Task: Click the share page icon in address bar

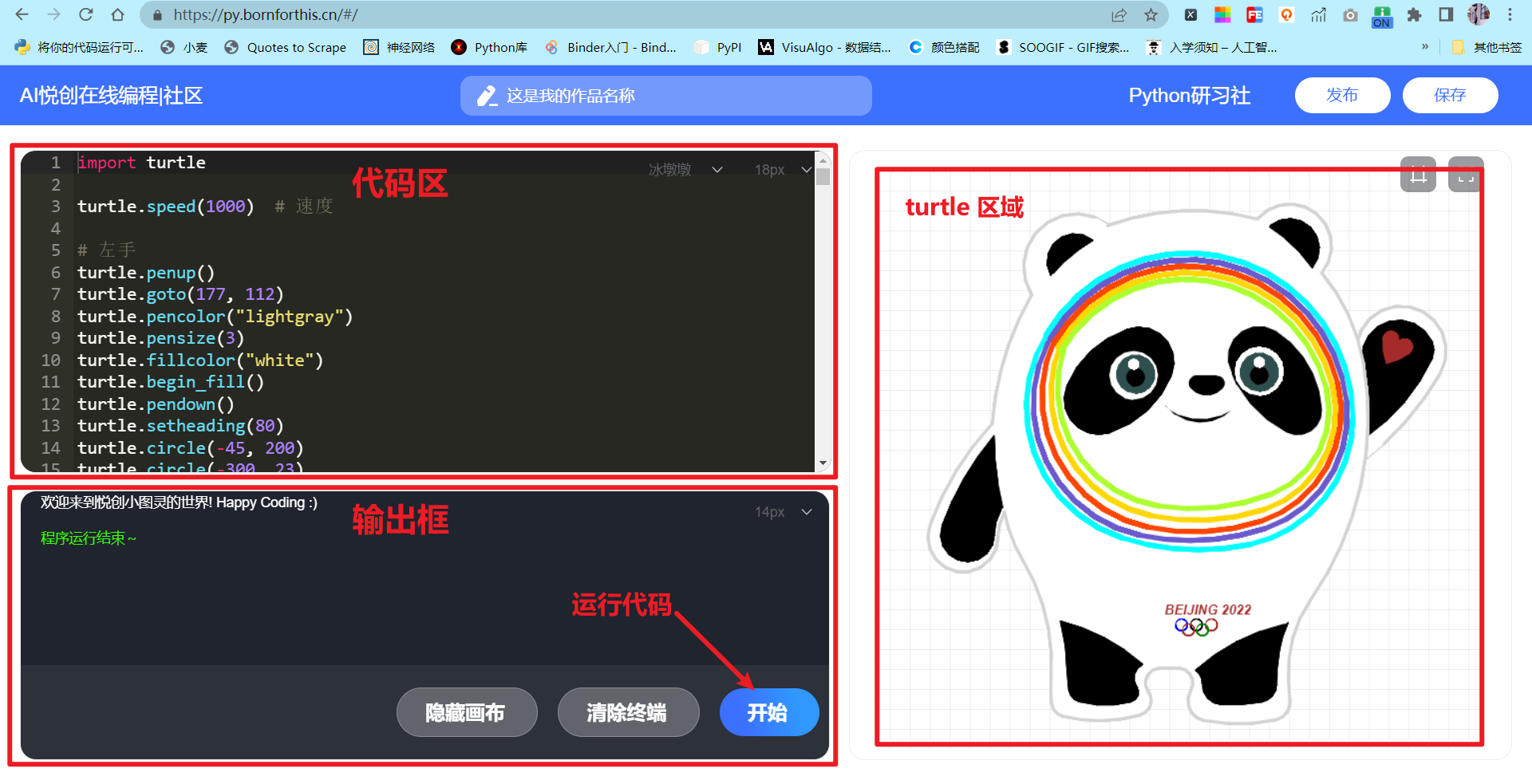Action: click(x=1119, y=14)
